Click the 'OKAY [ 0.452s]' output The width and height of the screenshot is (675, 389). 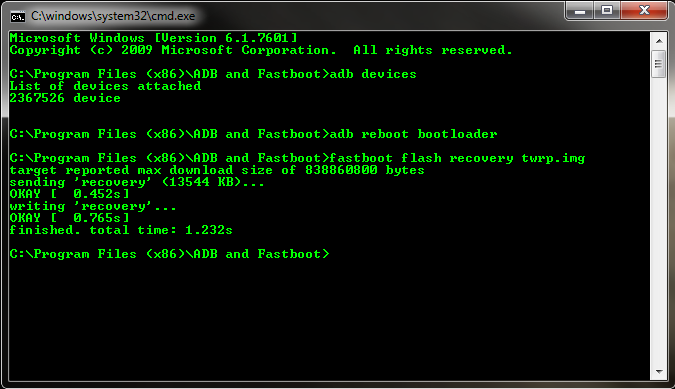tap(69, 194)
